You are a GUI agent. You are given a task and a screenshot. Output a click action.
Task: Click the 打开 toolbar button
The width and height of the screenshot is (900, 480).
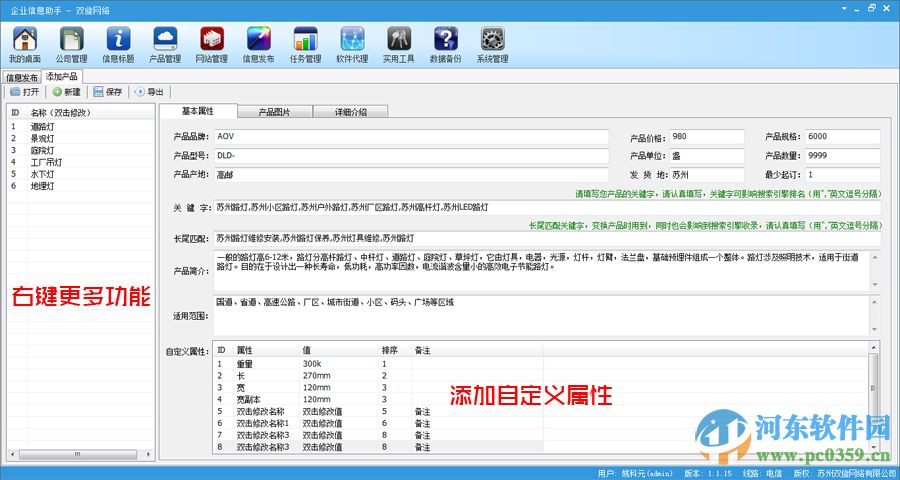coord(25,92)
